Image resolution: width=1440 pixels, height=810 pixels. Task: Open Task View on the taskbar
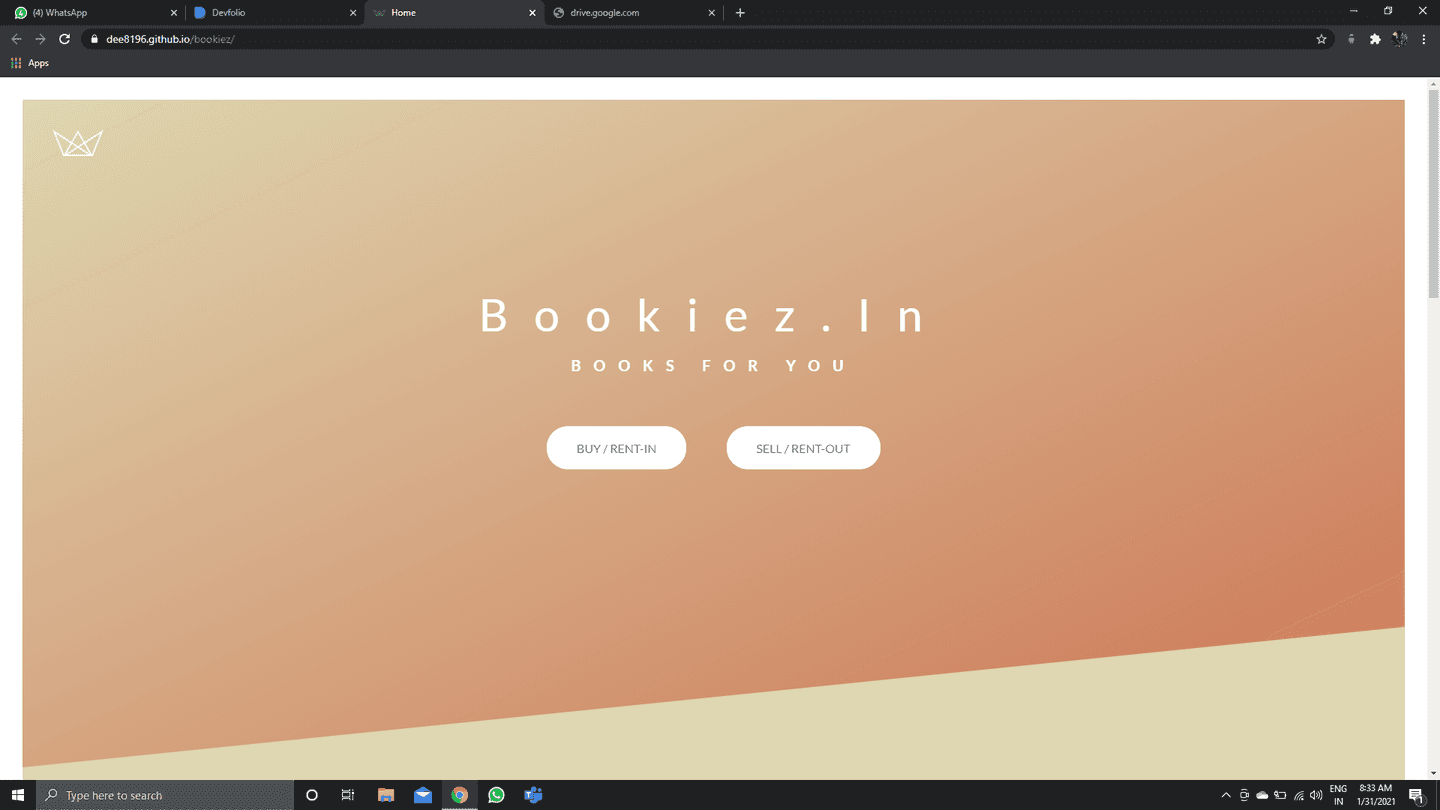348,795
